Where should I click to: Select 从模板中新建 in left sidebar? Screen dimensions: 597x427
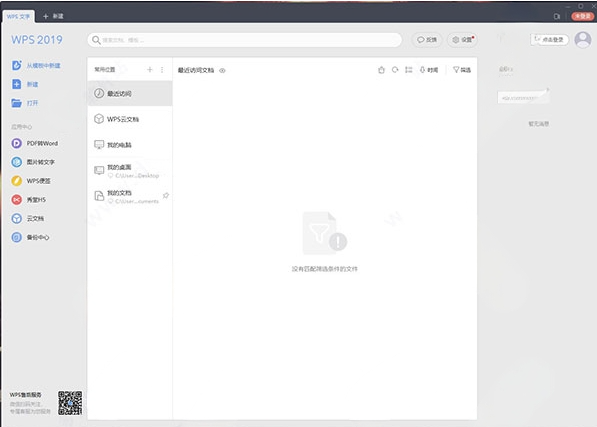(36, 65)
